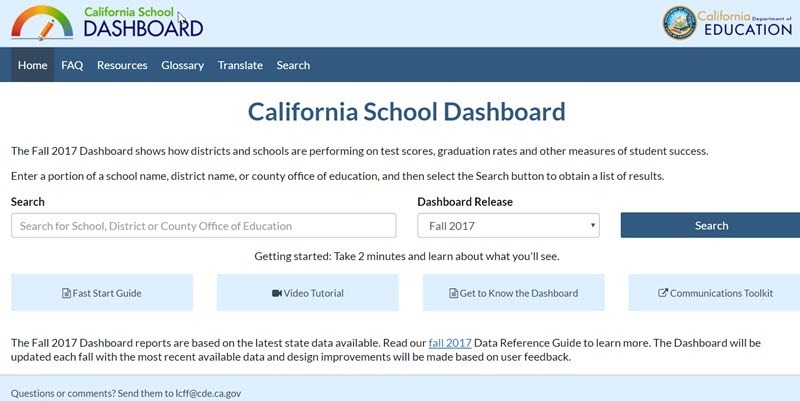The height and width of the screenshot is (401, 800).
Task: Go to the Home navigation item
Action: [x=33, y=65]
